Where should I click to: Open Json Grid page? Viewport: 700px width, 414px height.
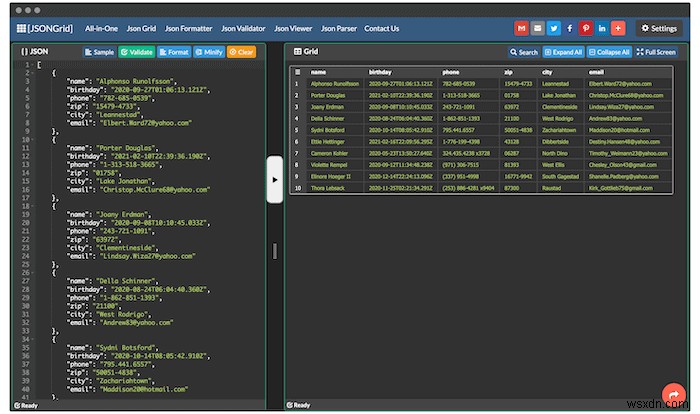pos(141,29)
